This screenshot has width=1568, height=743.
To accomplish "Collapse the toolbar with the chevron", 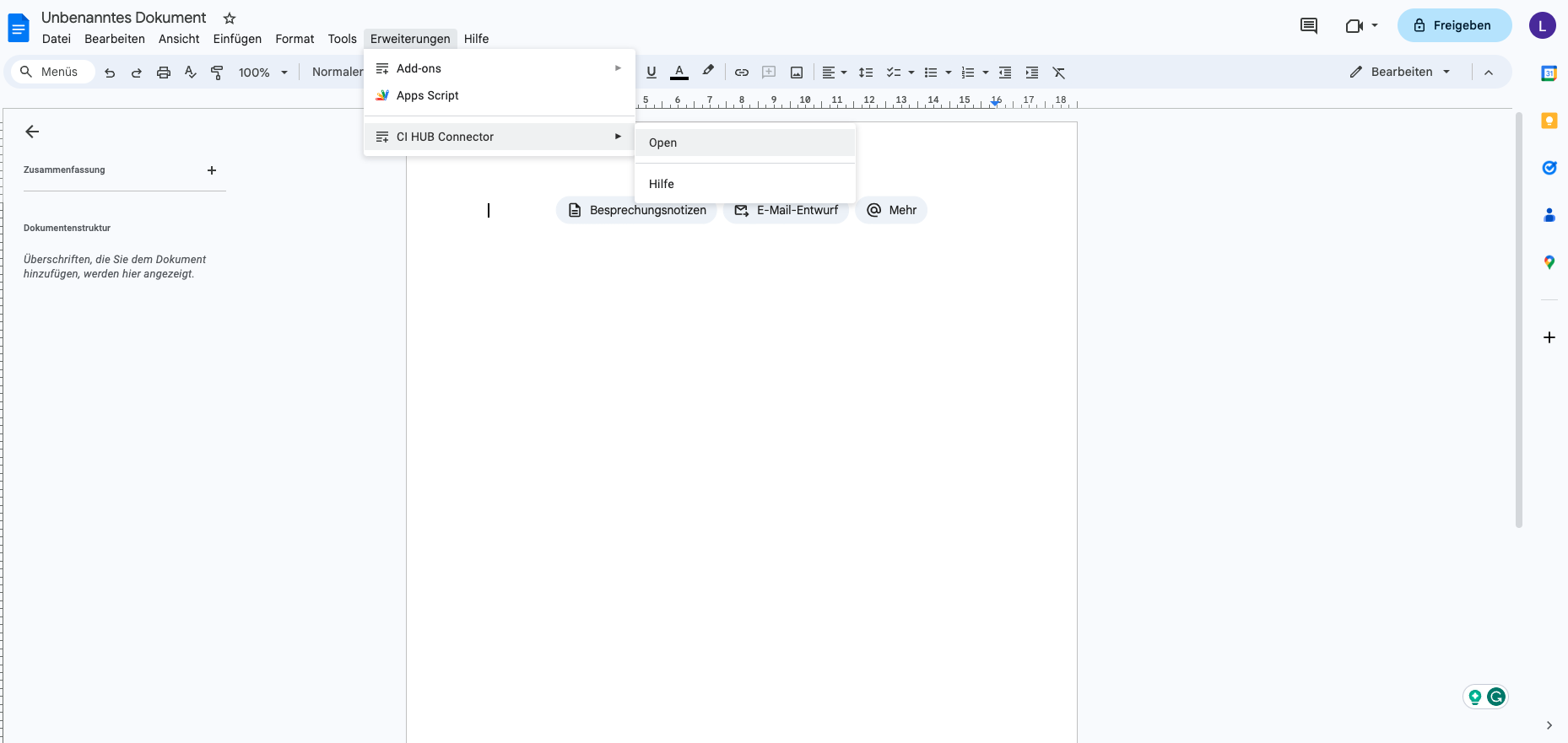I will (x=1489, y=73).
